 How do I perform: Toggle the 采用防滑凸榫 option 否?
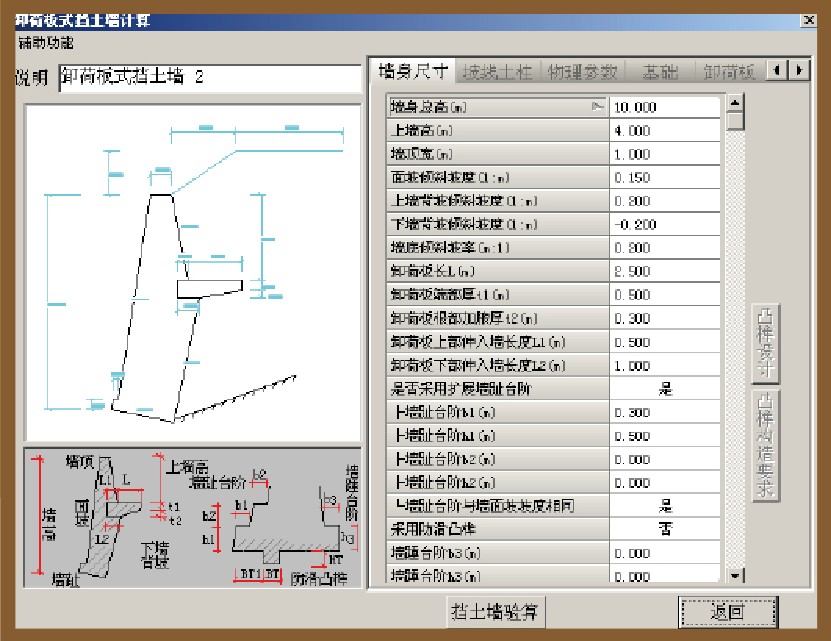point(665,529)
